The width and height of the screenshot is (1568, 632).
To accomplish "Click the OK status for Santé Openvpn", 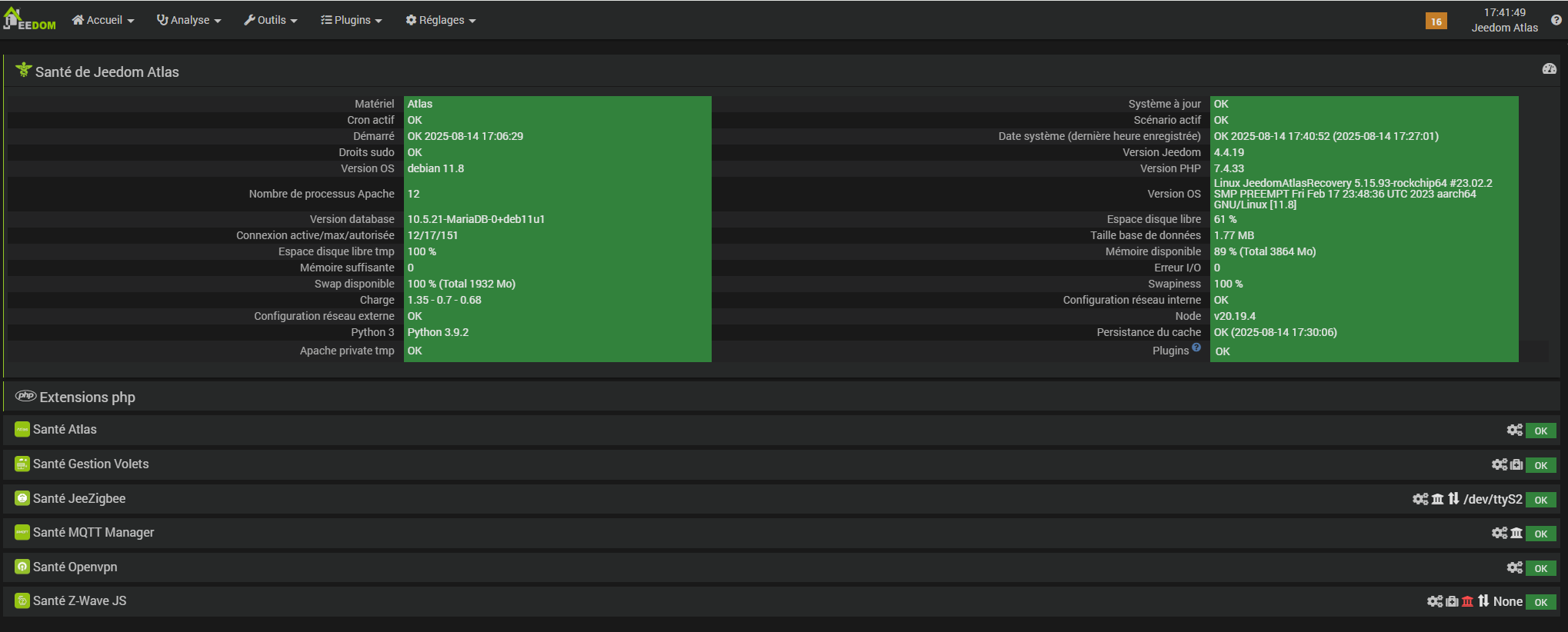I will click(1540, 568).
